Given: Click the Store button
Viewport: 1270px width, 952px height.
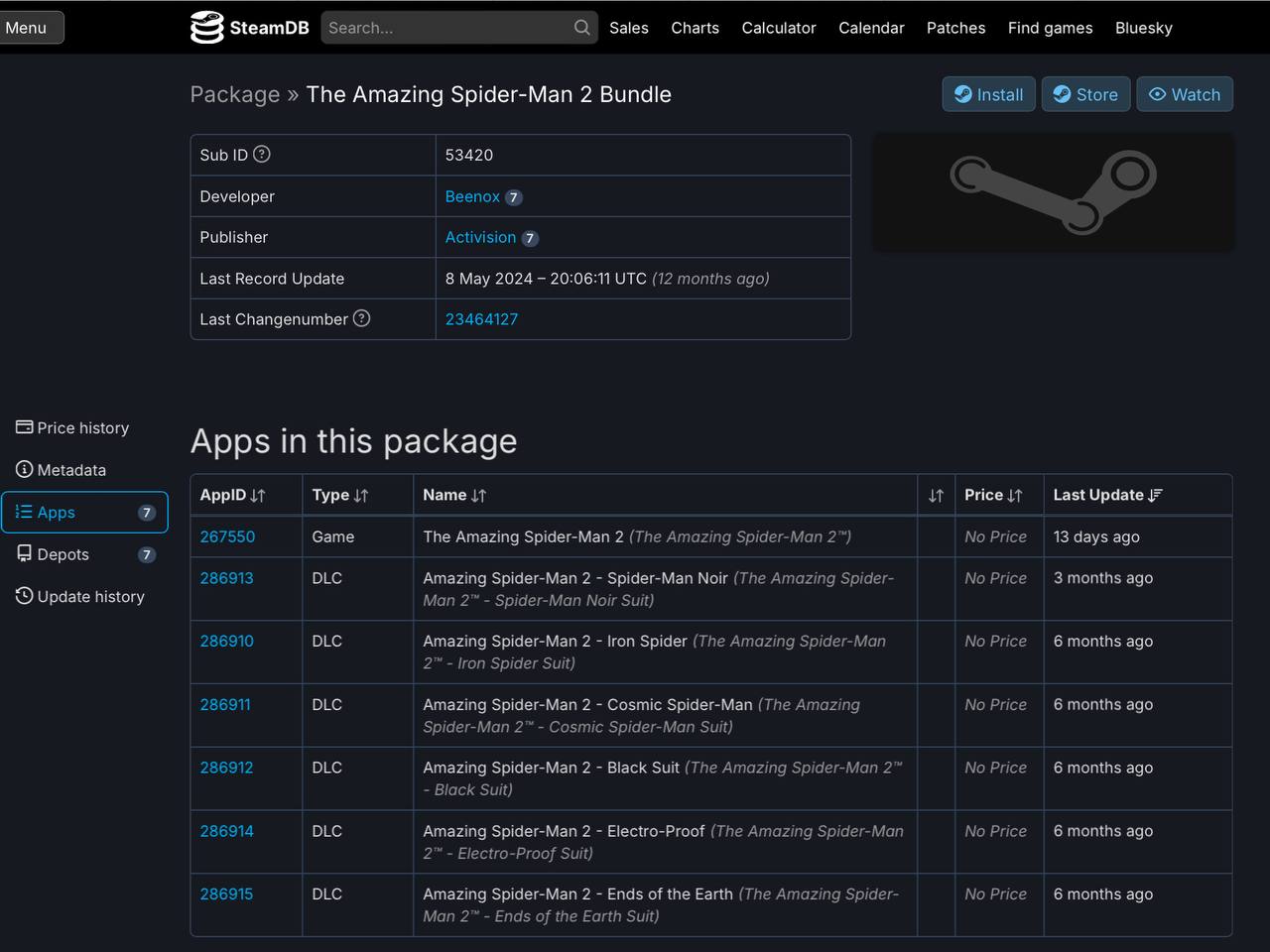Looking at the screenshot, I should (x=1085, y=94).
